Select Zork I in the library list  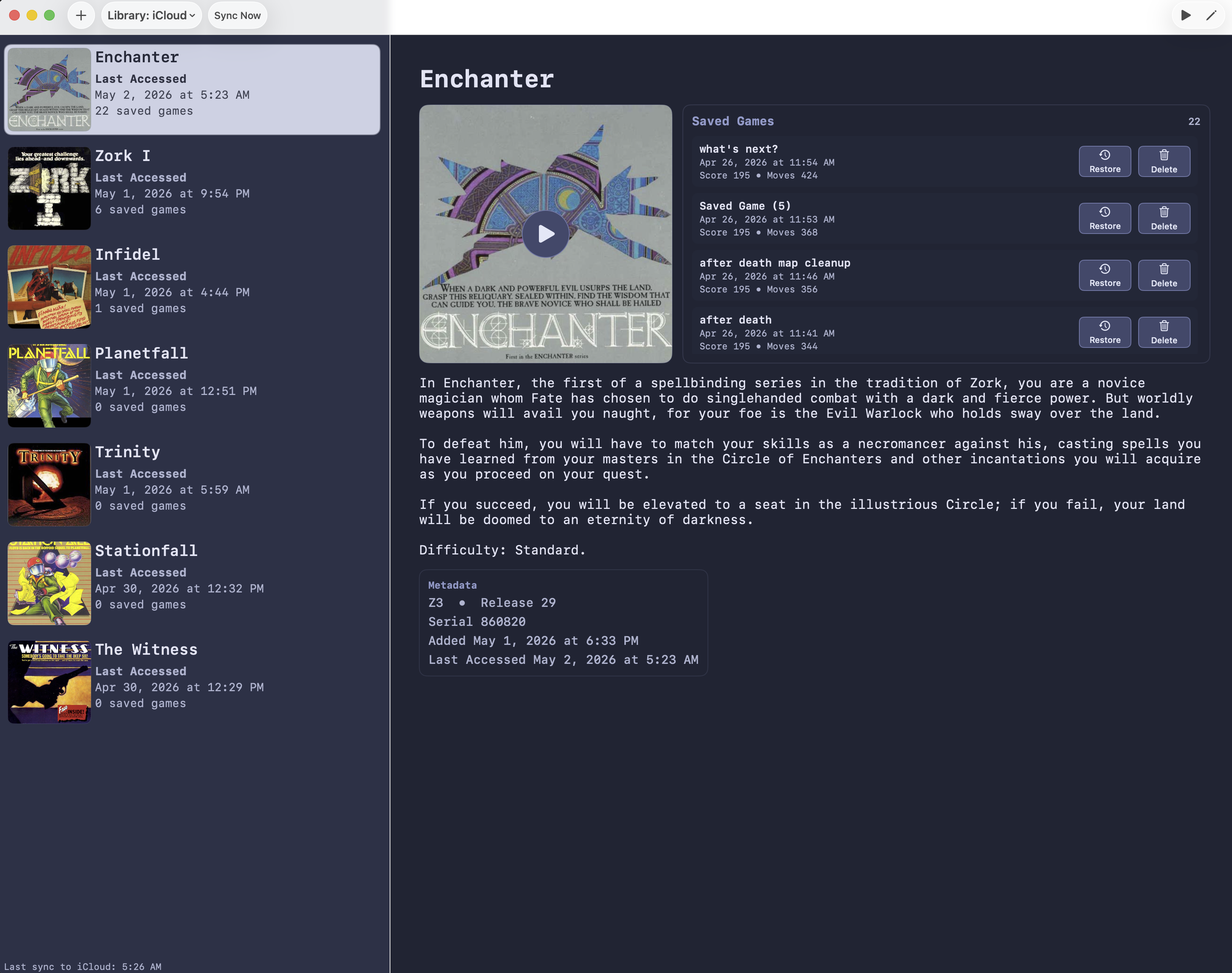point(192,188)
